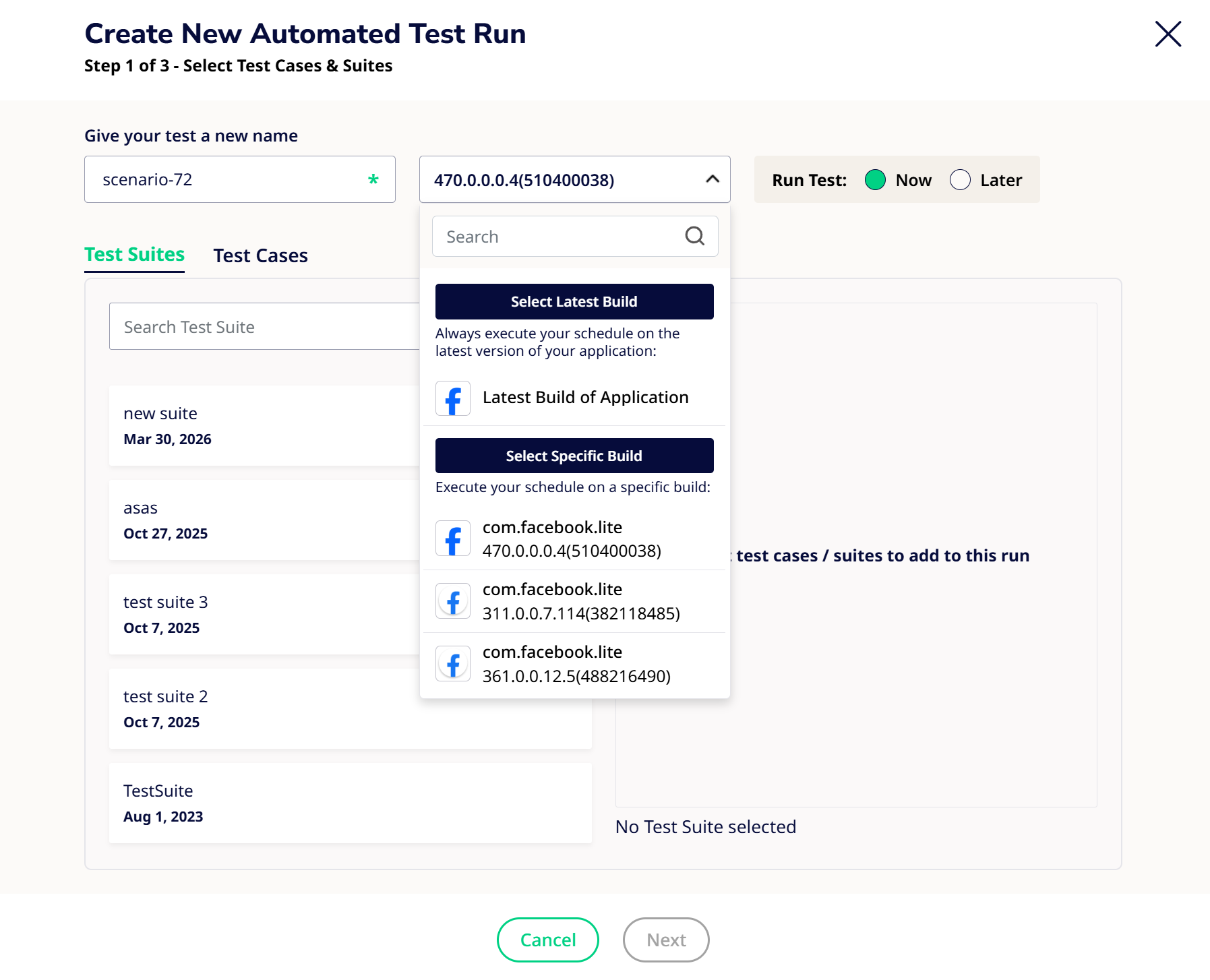Pick Latest Build of Application option

[585, 398]
